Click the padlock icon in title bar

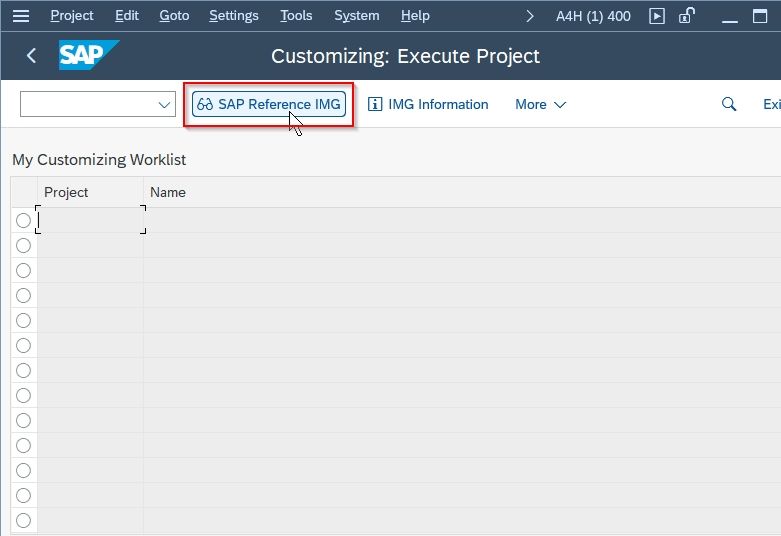click(687, 15)
